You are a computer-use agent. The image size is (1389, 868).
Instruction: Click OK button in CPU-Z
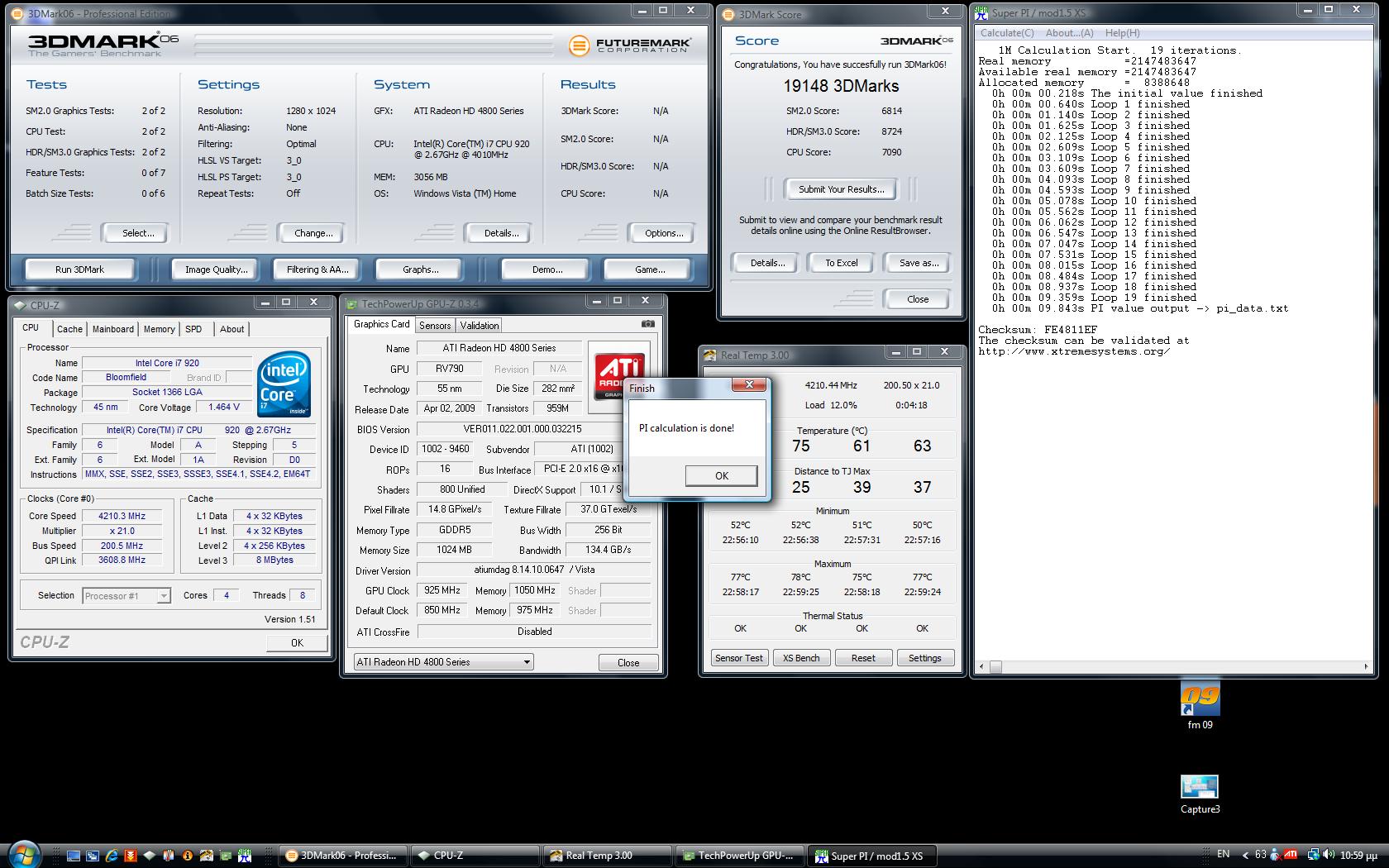point(297,642)
